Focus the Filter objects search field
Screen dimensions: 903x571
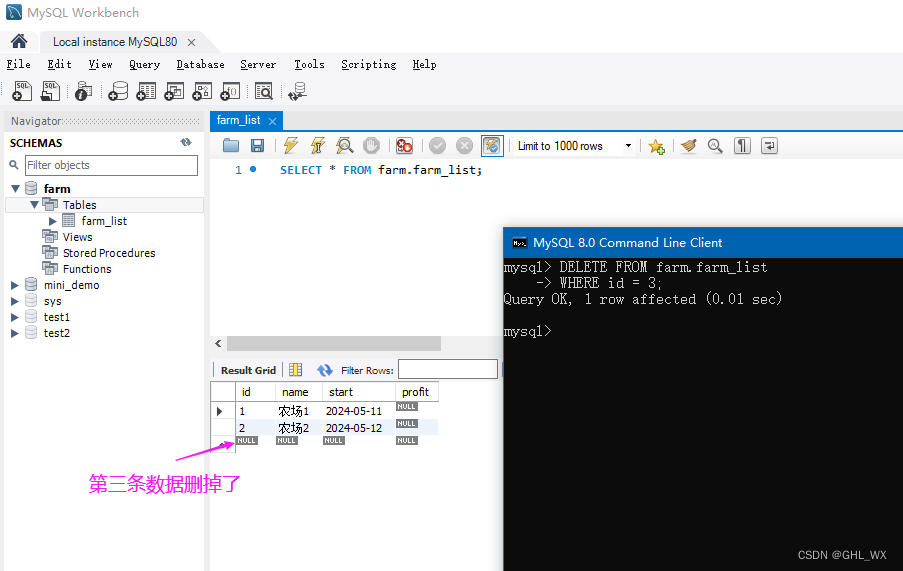111,165
